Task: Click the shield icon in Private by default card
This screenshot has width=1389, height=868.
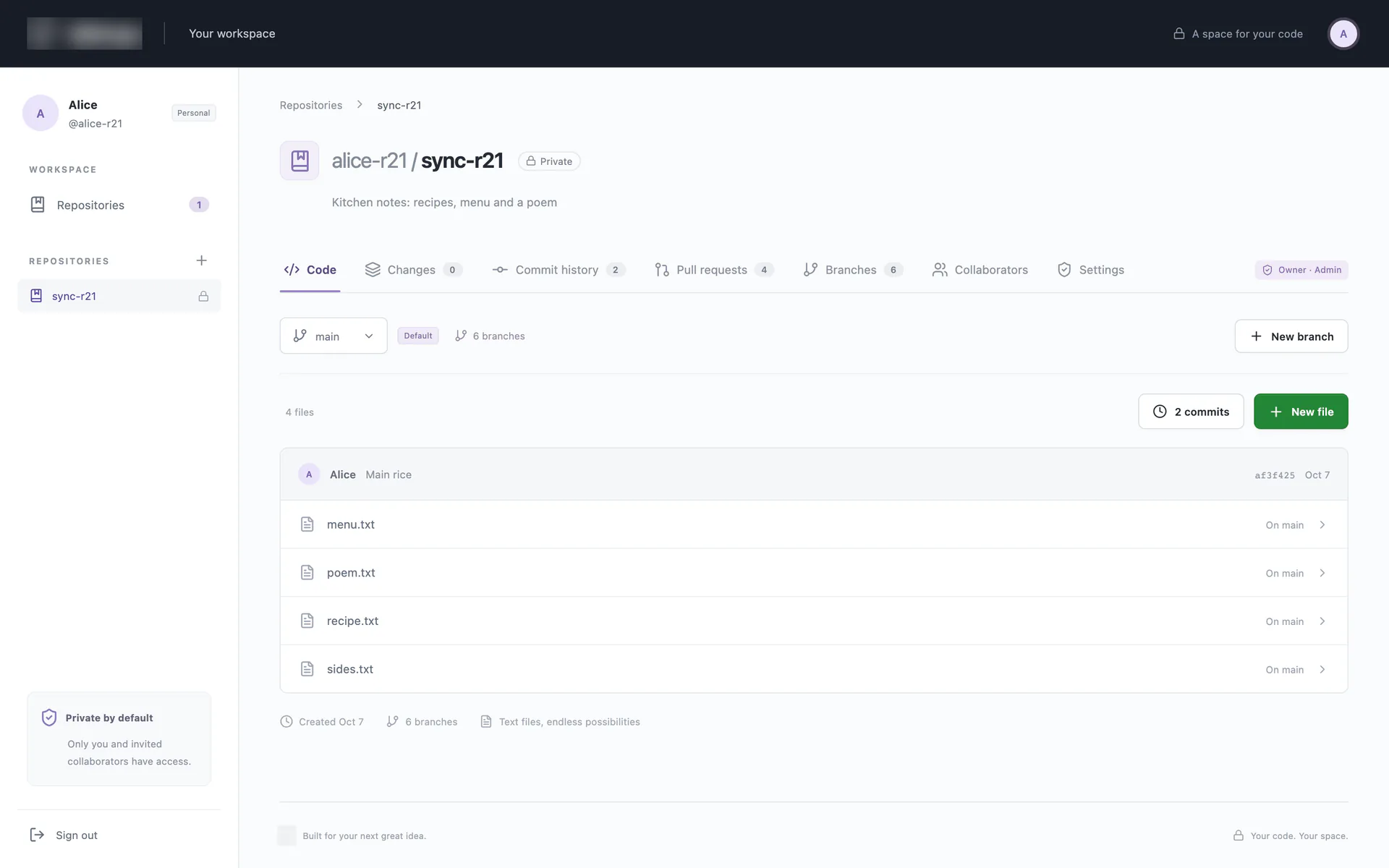Action: point(49,718)
